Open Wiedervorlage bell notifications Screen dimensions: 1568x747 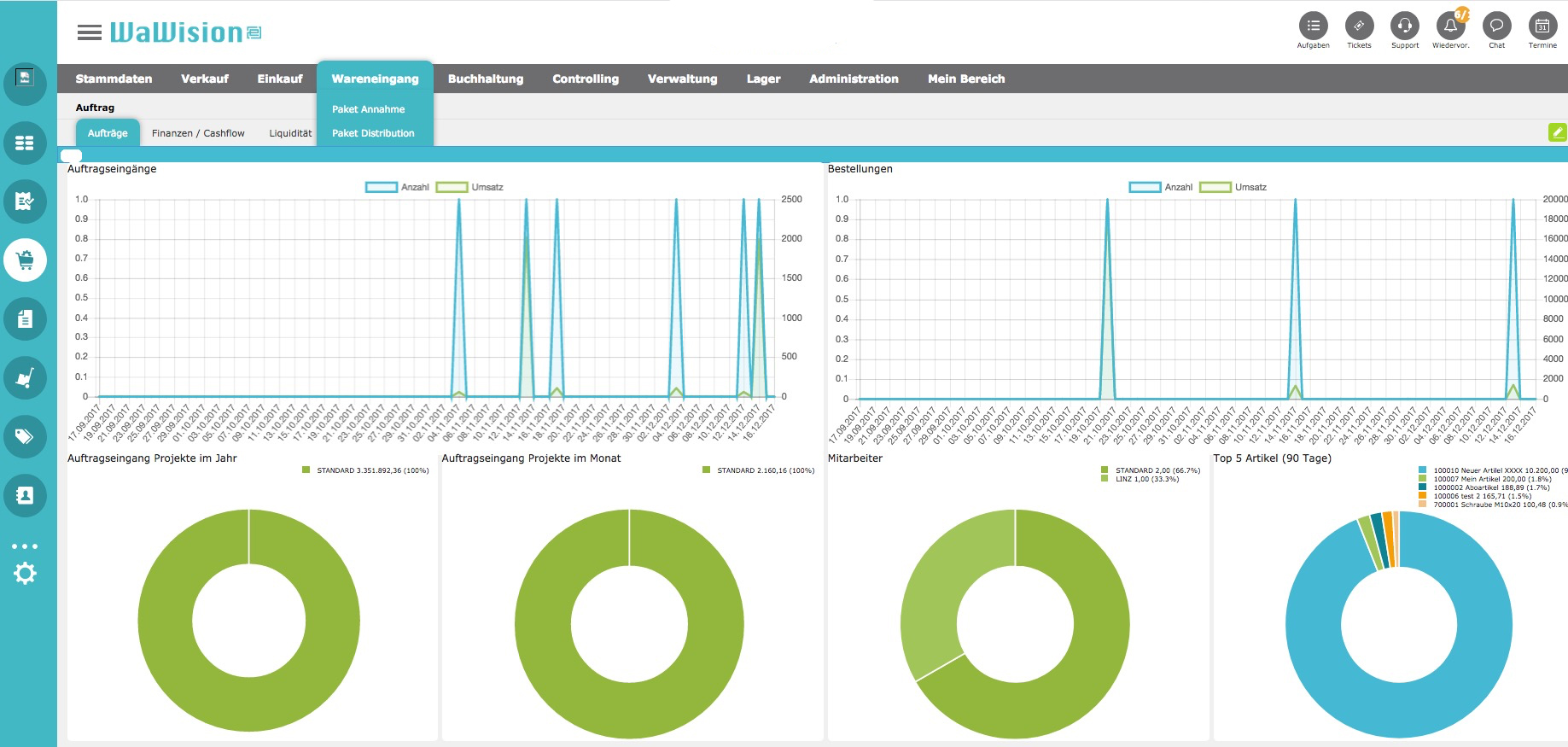[x=1451, y=26]
